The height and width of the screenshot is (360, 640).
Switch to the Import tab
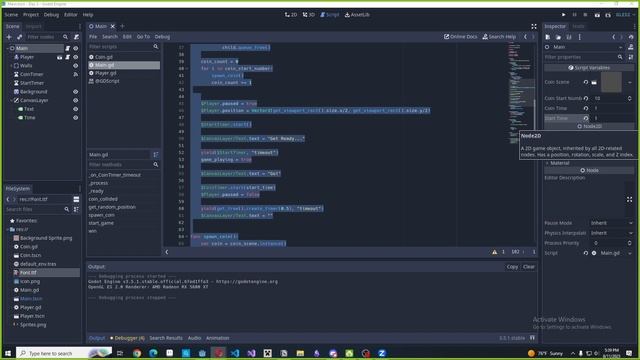33,27
